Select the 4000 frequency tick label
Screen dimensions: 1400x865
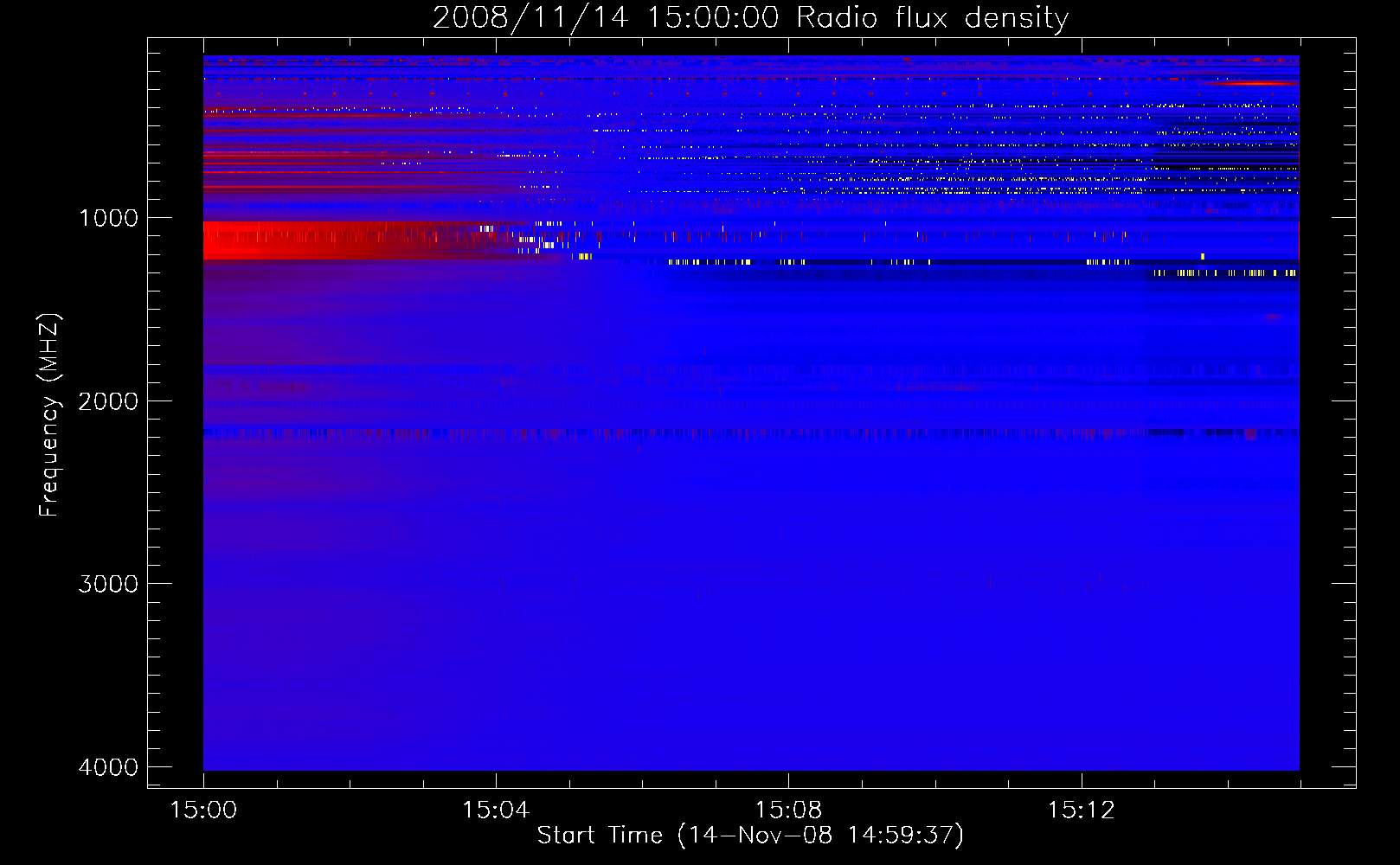108,767
